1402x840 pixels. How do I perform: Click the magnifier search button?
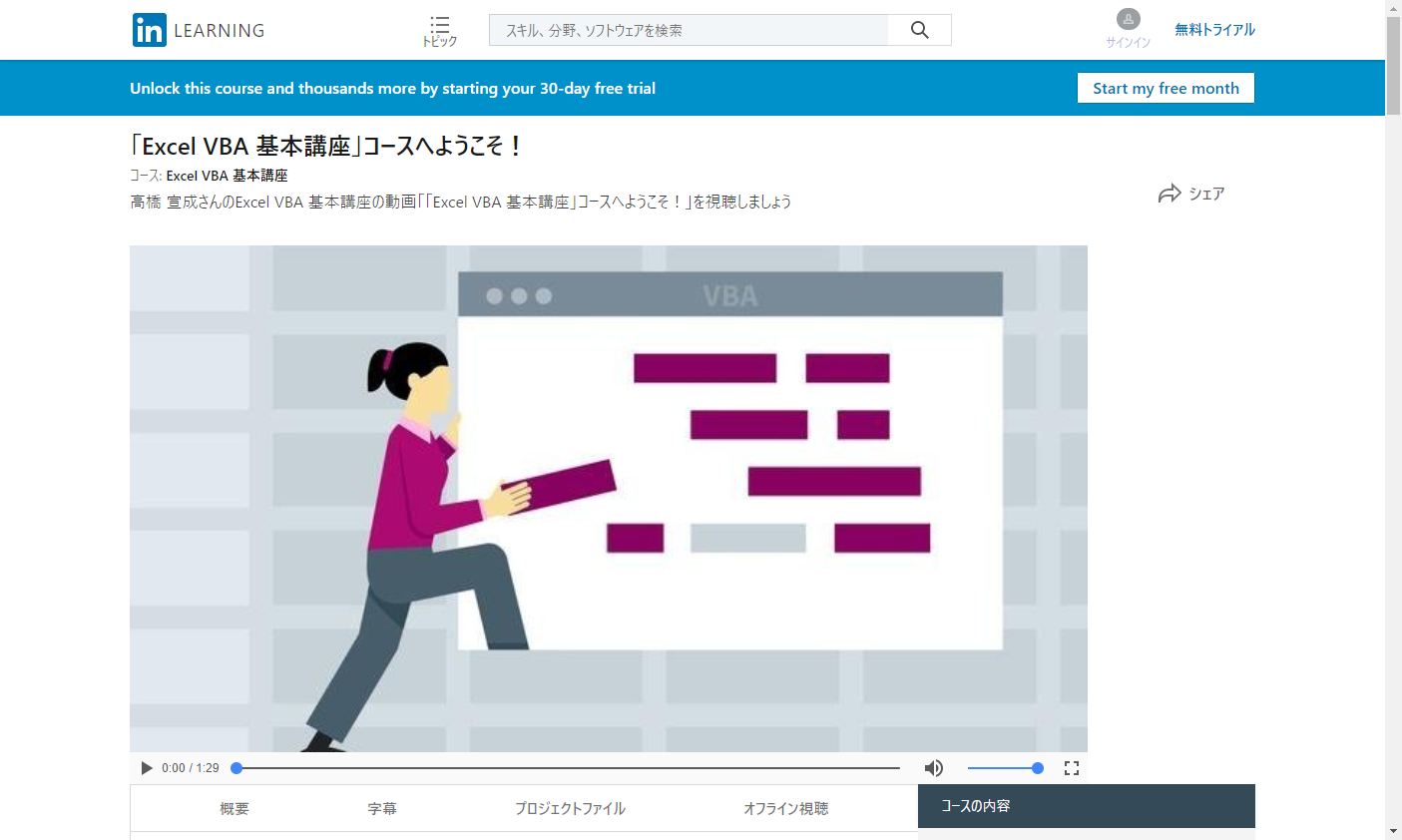920,30
